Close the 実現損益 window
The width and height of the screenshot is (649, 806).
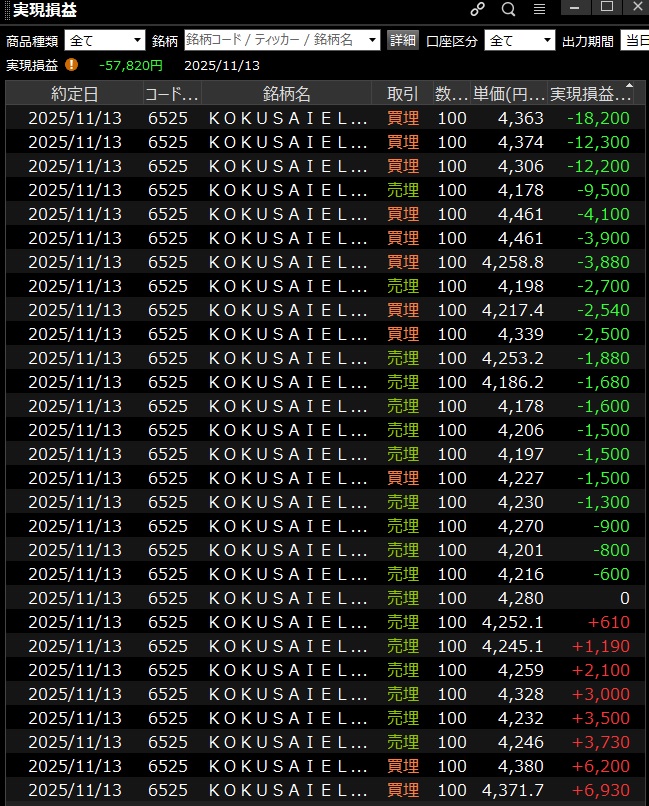(x=636, y=7)
